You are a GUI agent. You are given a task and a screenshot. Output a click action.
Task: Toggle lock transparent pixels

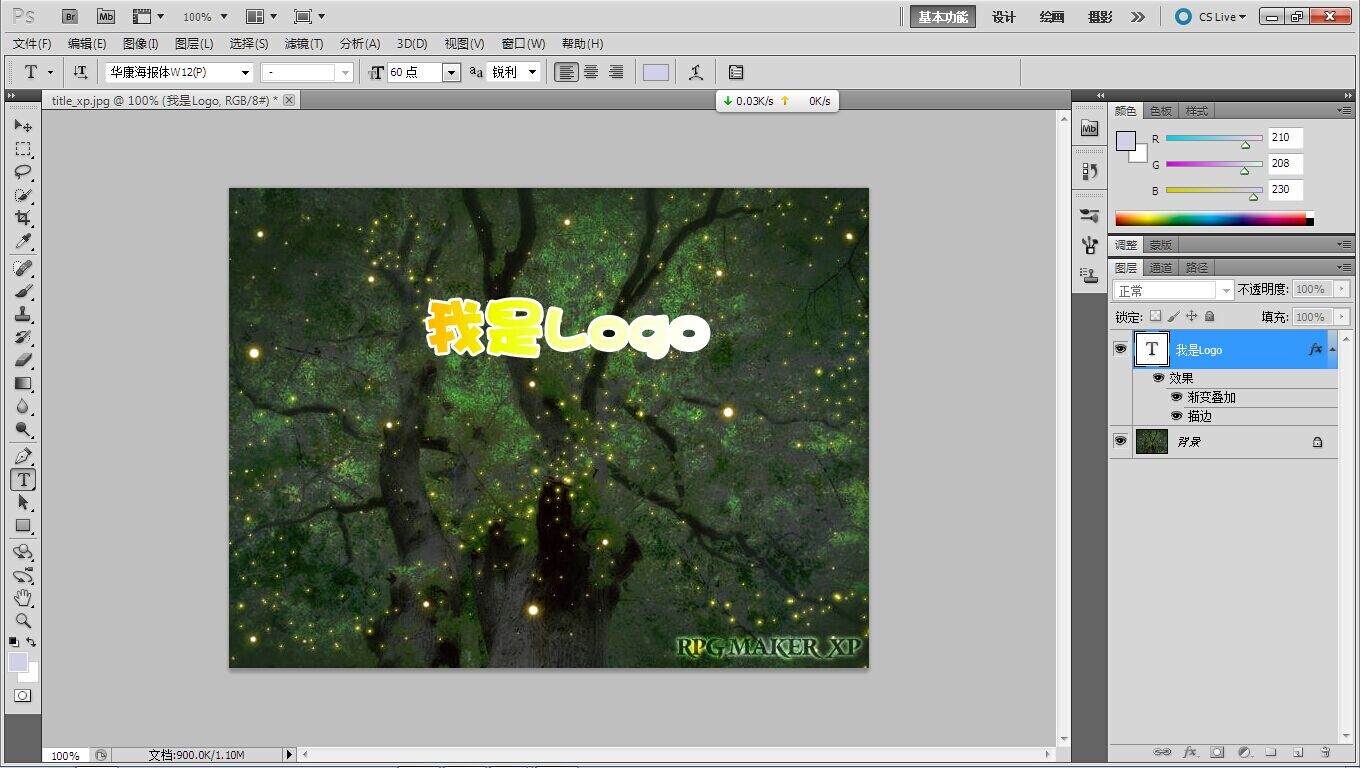click(1155, 316)
